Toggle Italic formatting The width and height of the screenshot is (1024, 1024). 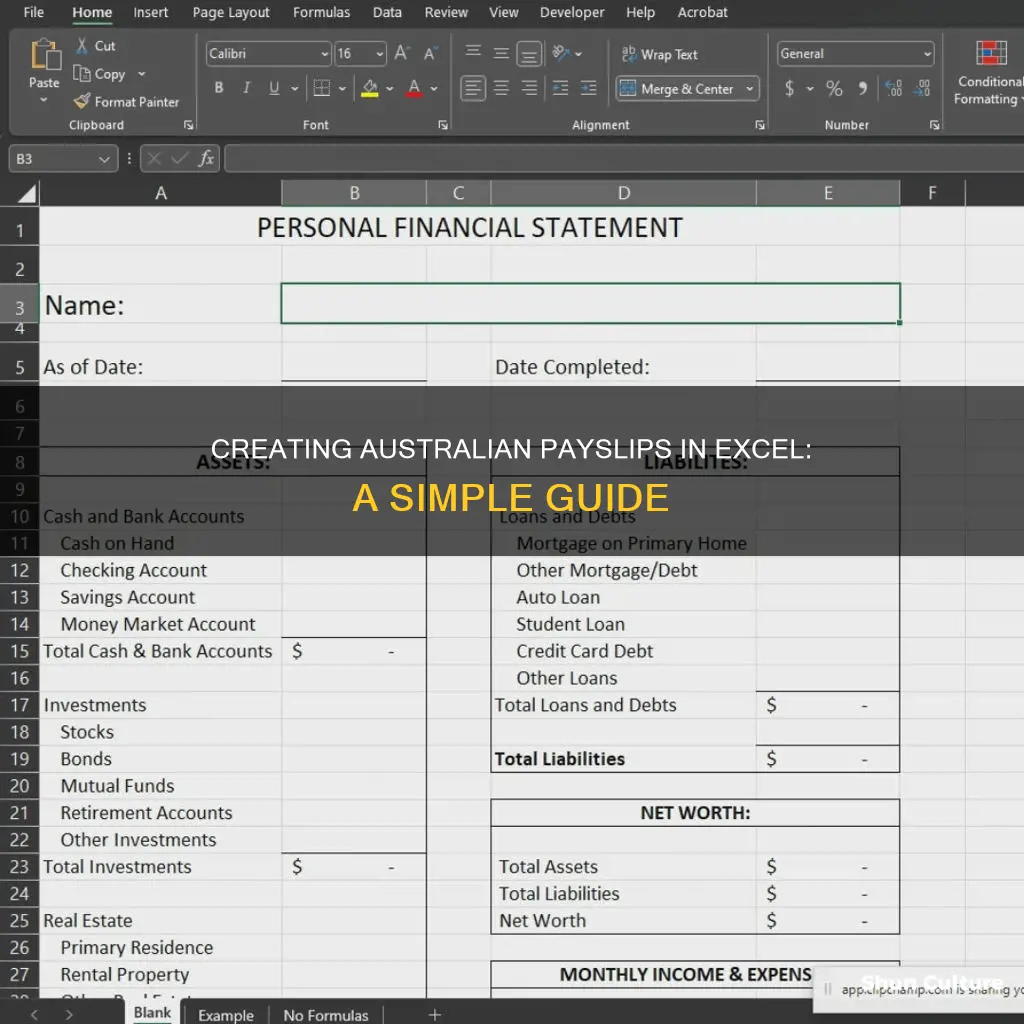(x=246, y=88)
